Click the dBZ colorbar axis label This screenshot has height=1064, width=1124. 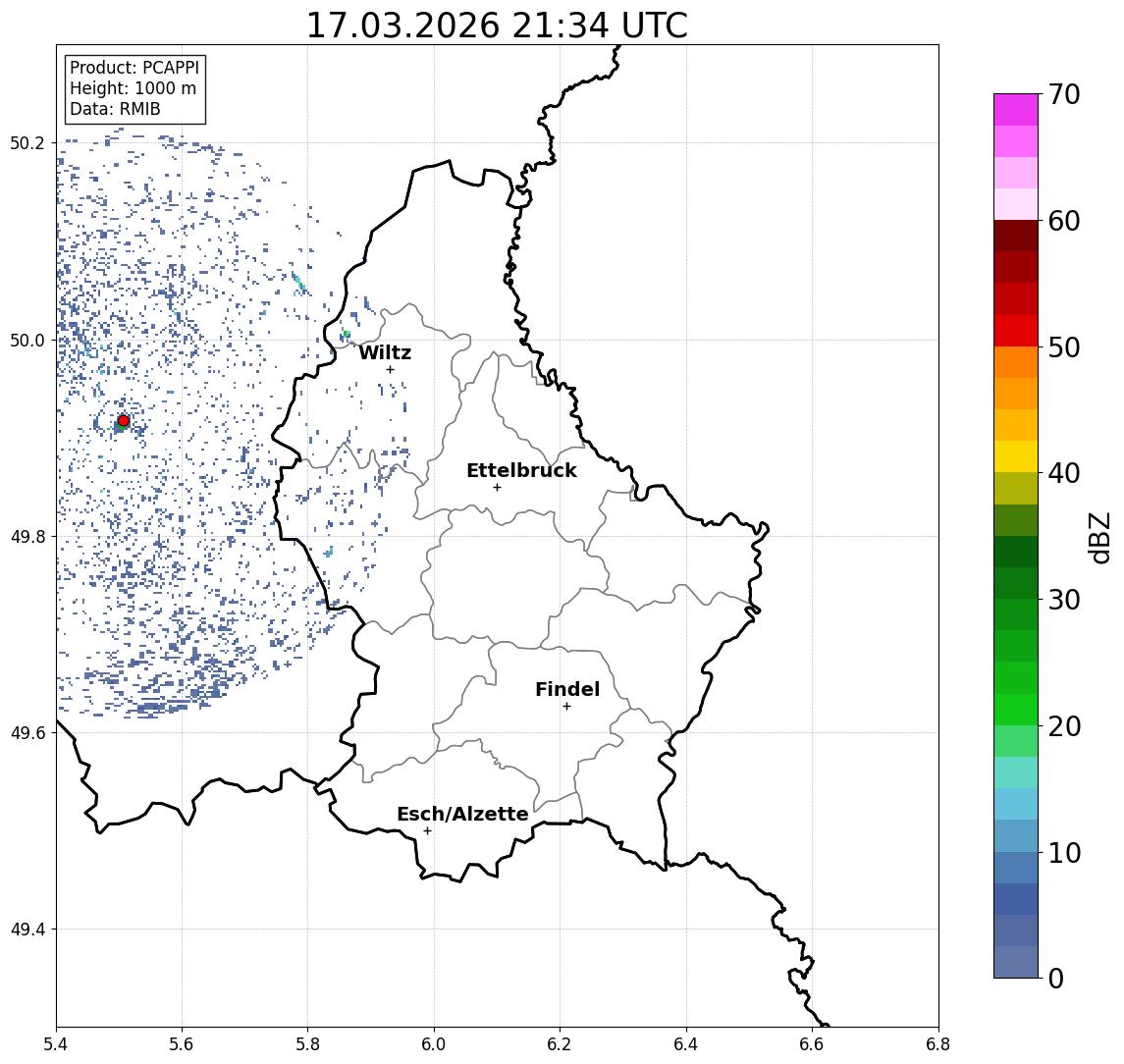click(1098, 537)
